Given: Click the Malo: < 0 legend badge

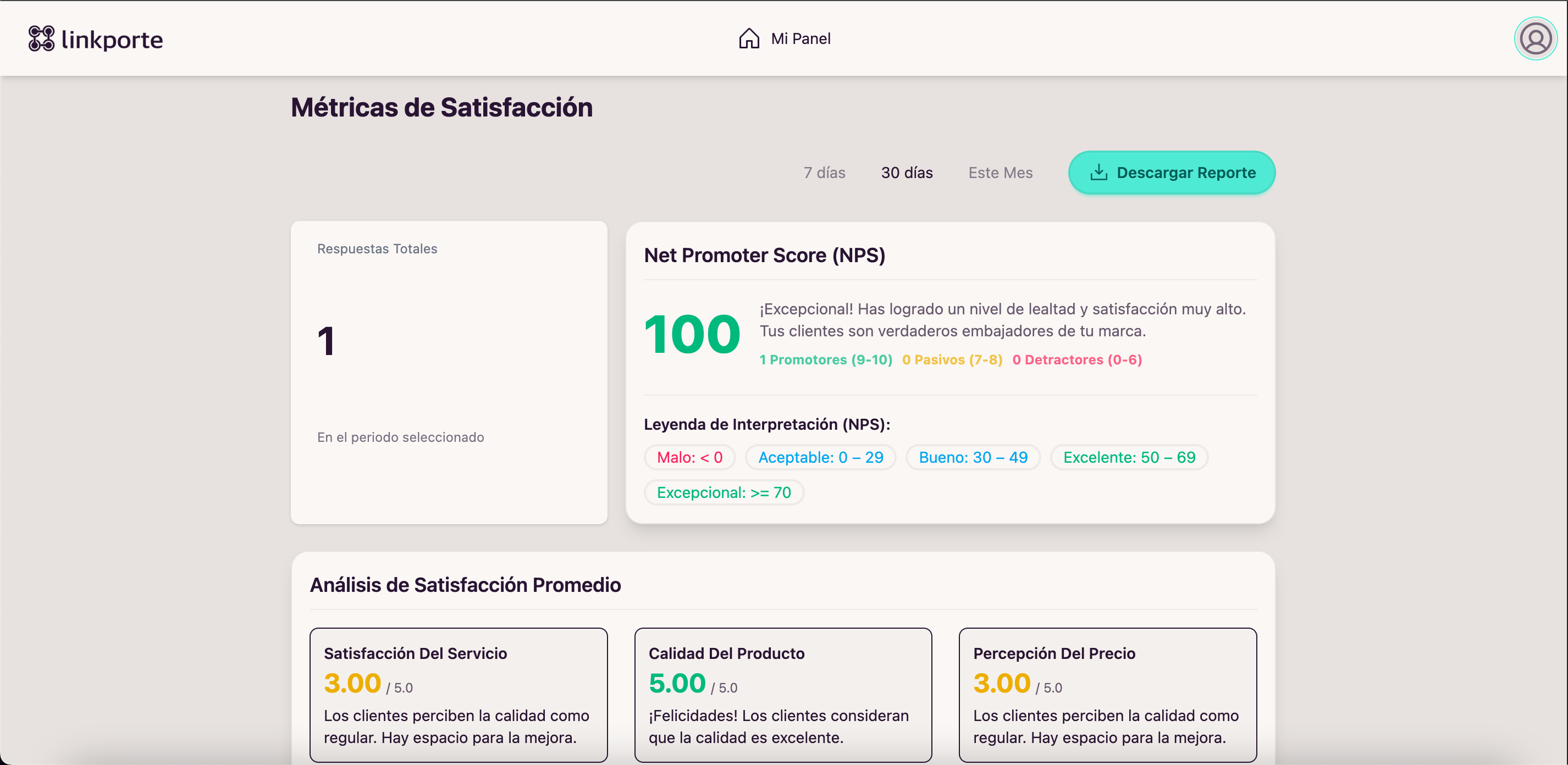Looking at the screenshot, I should pyautogui.click(x=689, y=457).
